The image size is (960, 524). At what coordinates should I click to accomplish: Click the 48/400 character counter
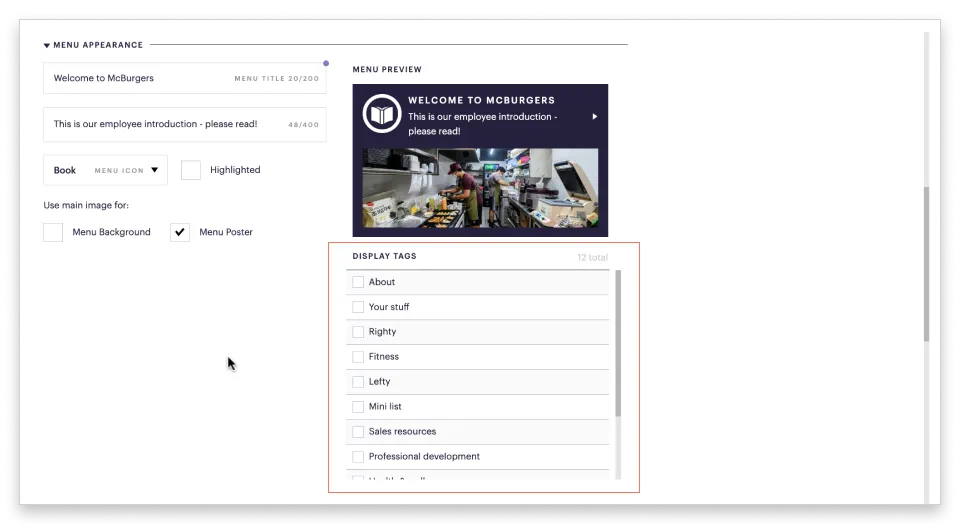click(304, 125)
